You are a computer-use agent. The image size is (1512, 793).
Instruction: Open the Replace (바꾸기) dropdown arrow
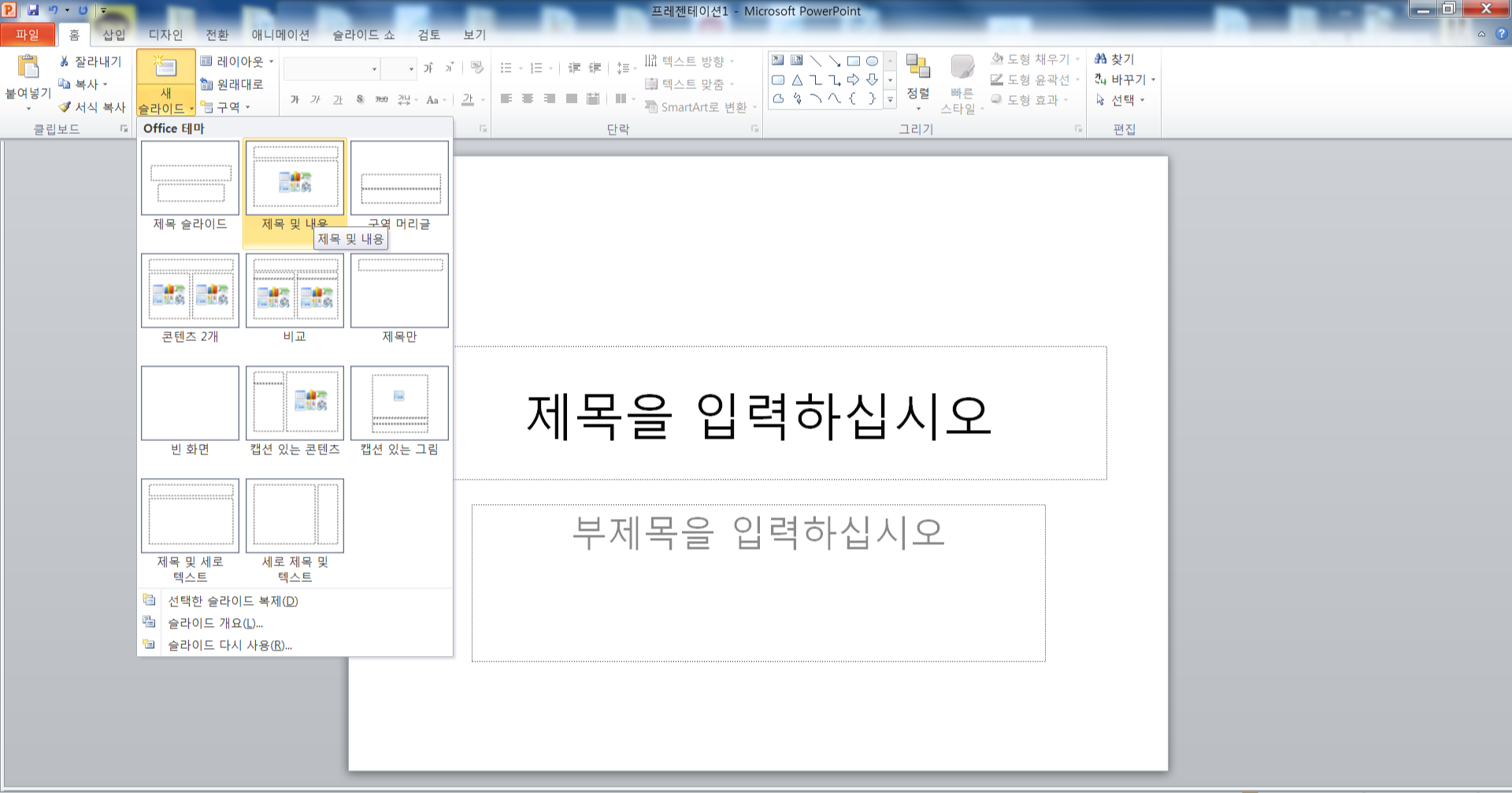[x=1153, y=80]
